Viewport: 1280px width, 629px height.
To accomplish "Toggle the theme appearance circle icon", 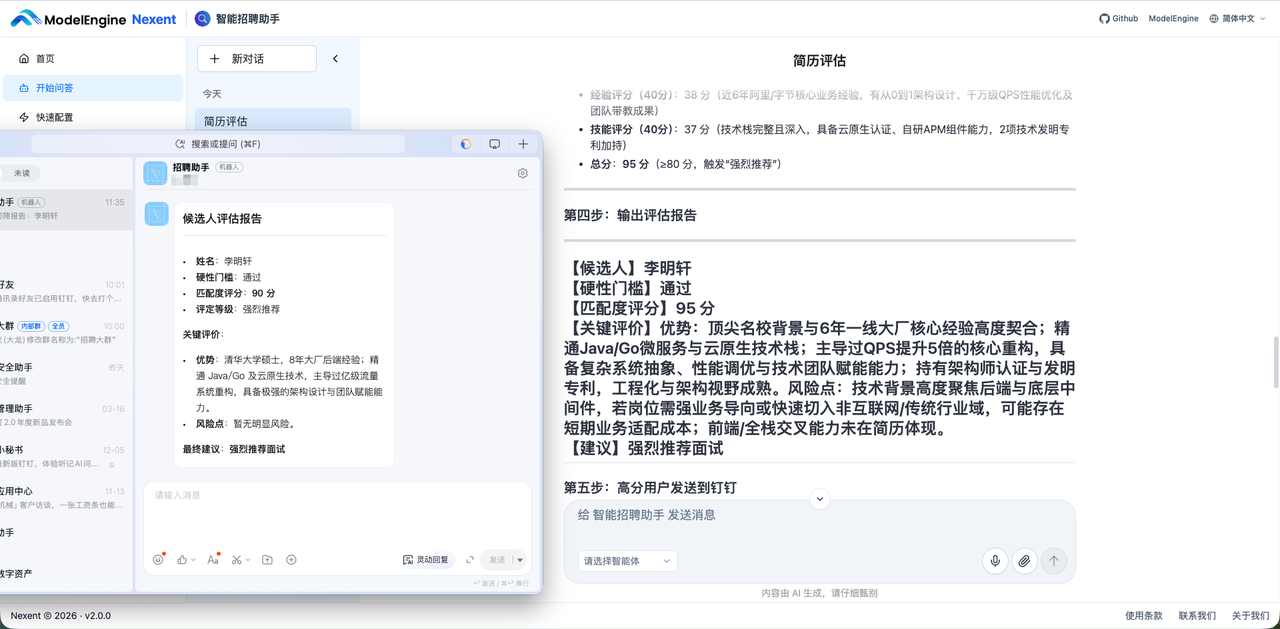I will tap(465, 143).
